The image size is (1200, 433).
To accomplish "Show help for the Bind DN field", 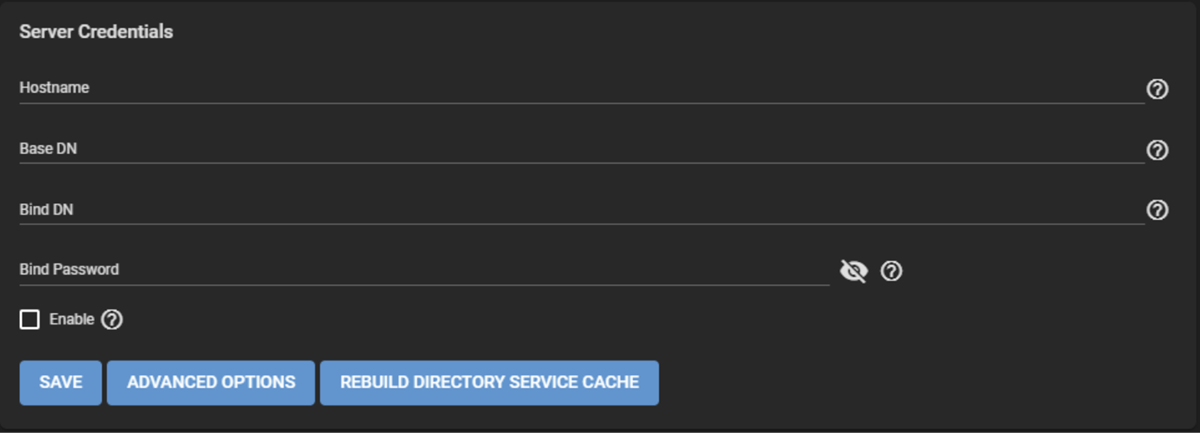I will [1157, 210].
